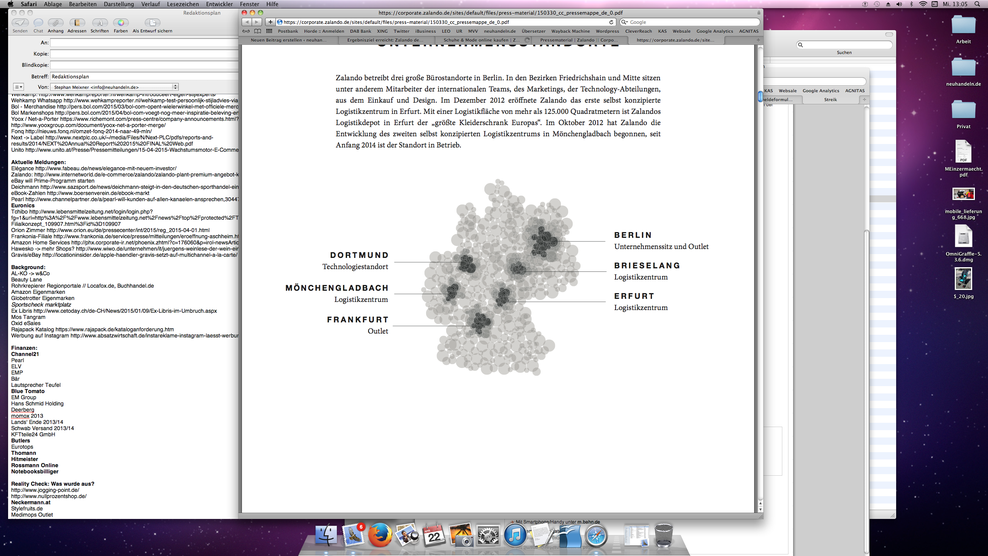
Task: Open Spotlight search in menu bar
Action: [978, 4]
